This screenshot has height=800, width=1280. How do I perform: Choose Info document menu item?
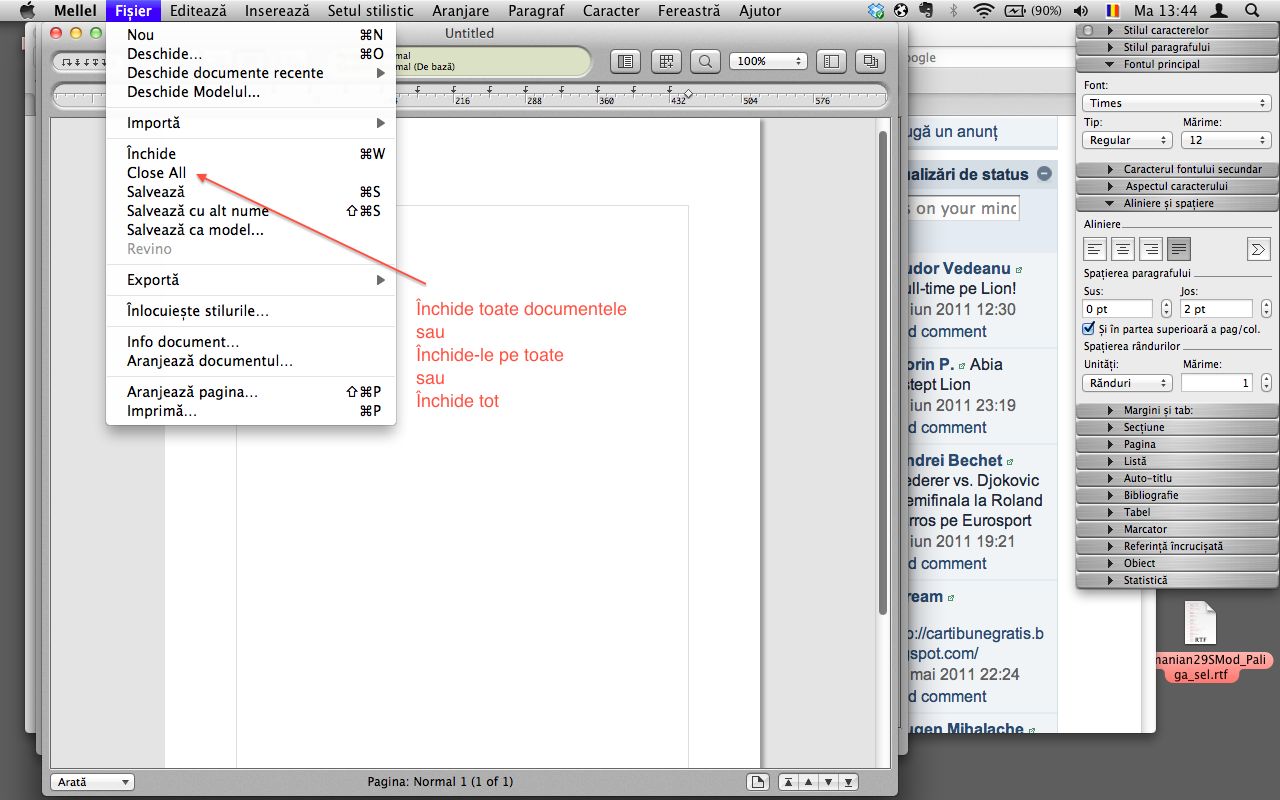pyautogui.click(x=251, y=342)
